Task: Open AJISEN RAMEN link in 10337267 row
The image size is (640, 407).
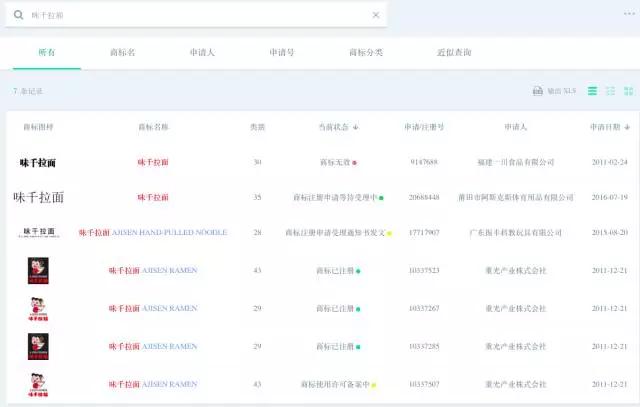Action: pos(153,308)
